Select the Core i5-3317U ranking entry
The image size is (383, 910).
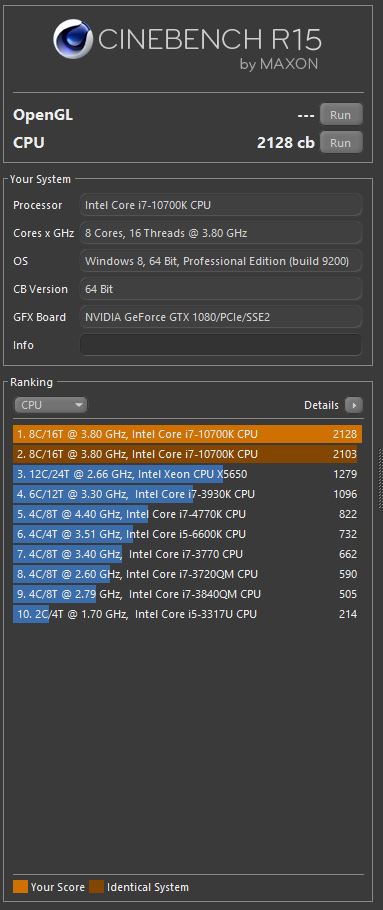[x=187, y=614]
